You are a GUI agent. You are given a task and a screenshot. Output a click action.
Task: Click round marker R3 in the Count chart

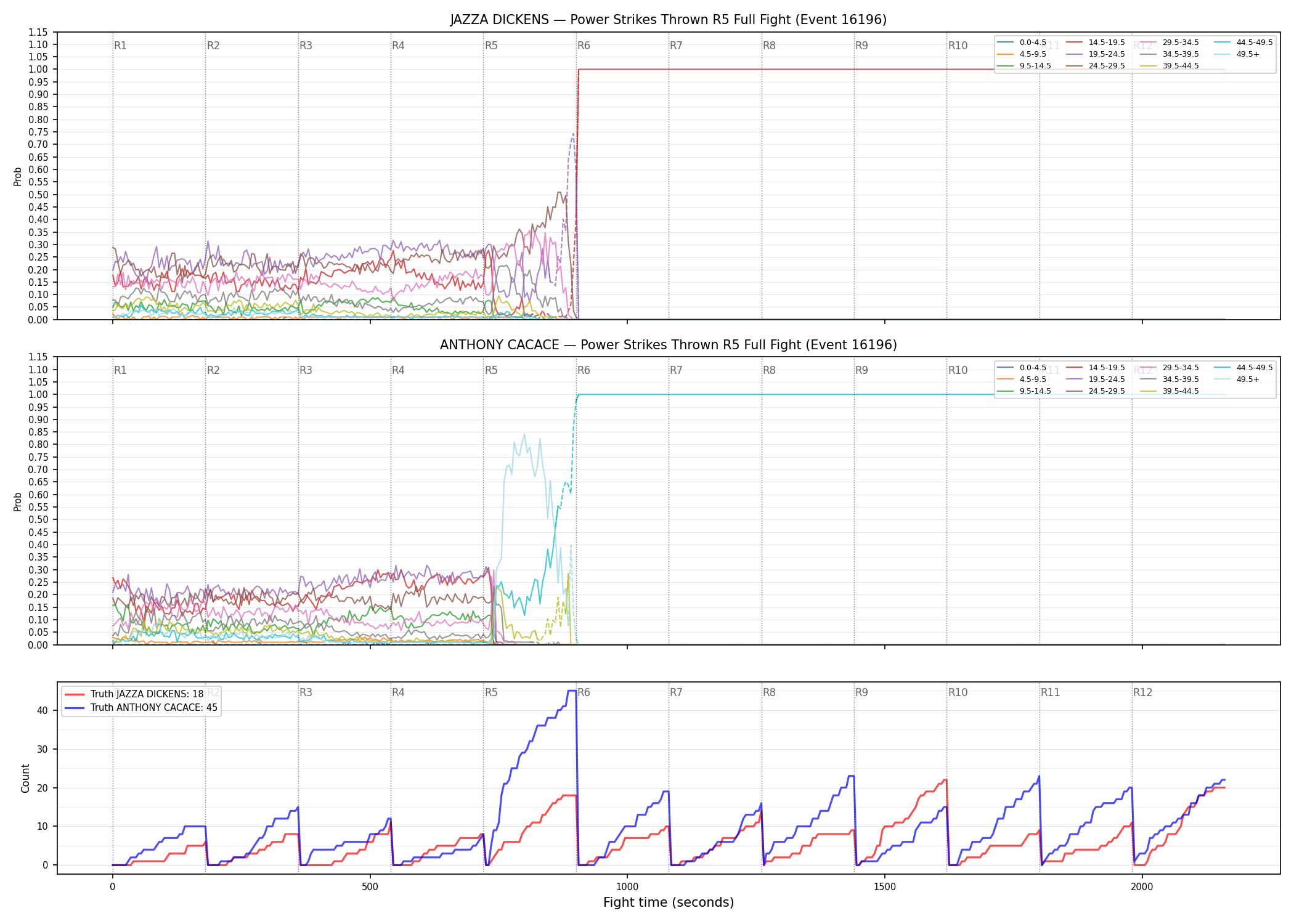(306, 692)
